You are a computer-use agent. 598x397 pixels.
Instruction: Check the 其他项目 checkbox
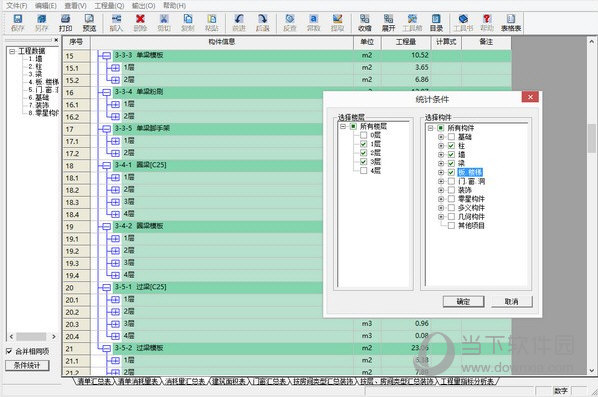[451, 225]
